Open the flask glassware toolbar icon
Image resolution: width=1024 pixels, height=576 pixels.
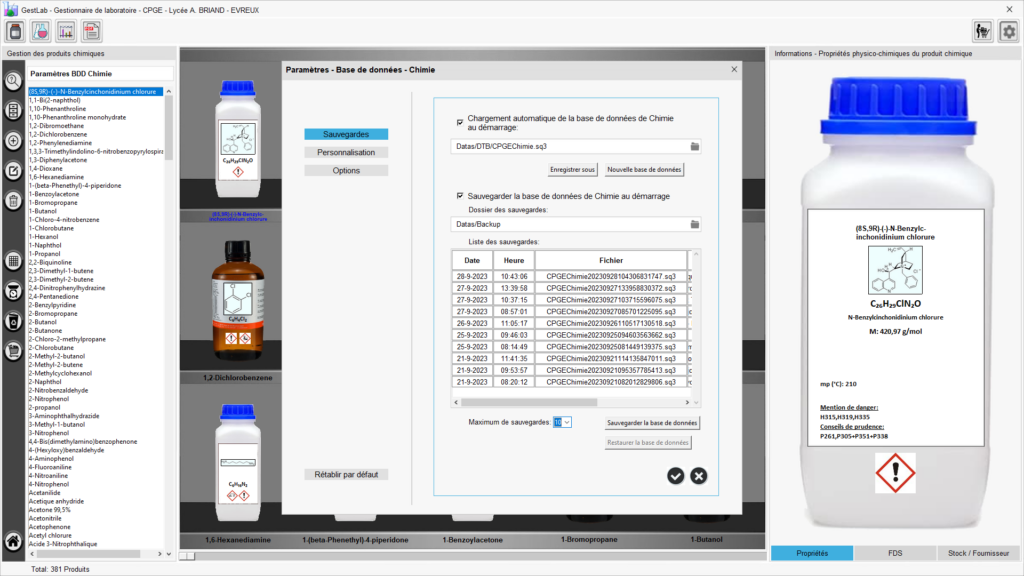click(x=41, y=30)
